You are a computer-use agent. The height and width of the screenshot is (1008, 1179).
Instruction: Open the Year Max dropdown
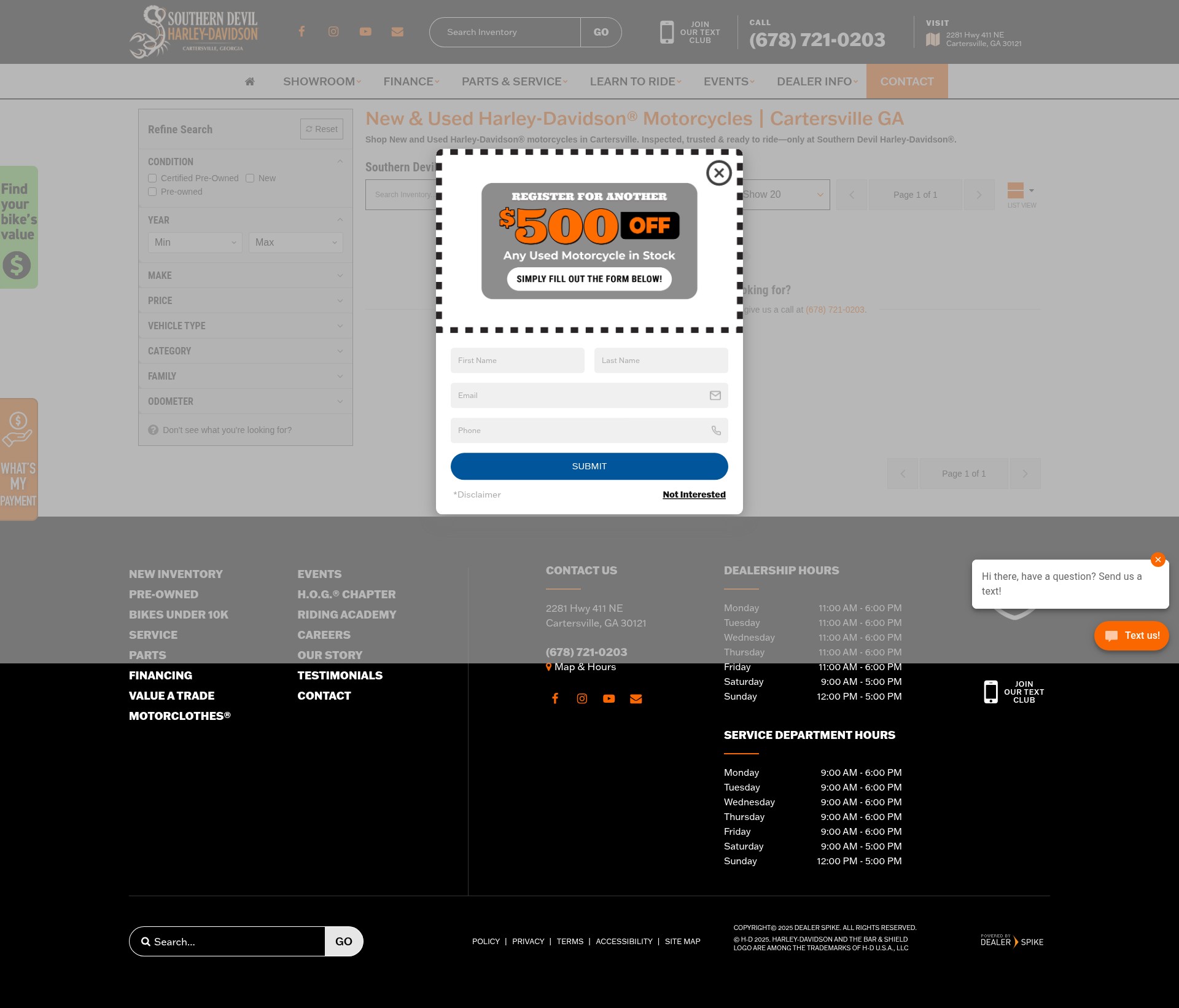296,243
